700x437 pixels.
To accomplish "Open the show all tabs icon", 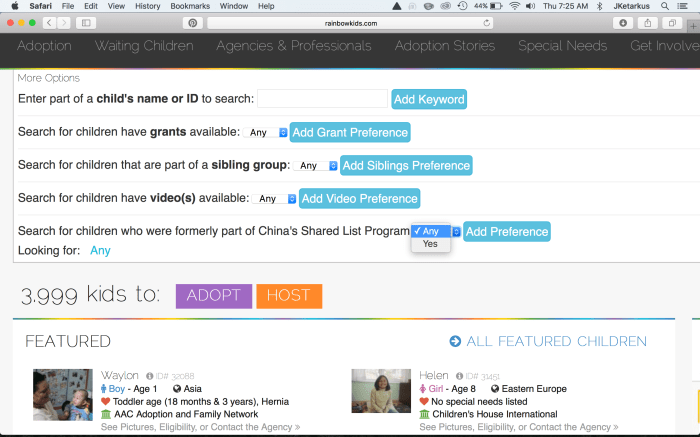I will coord(672,22).
